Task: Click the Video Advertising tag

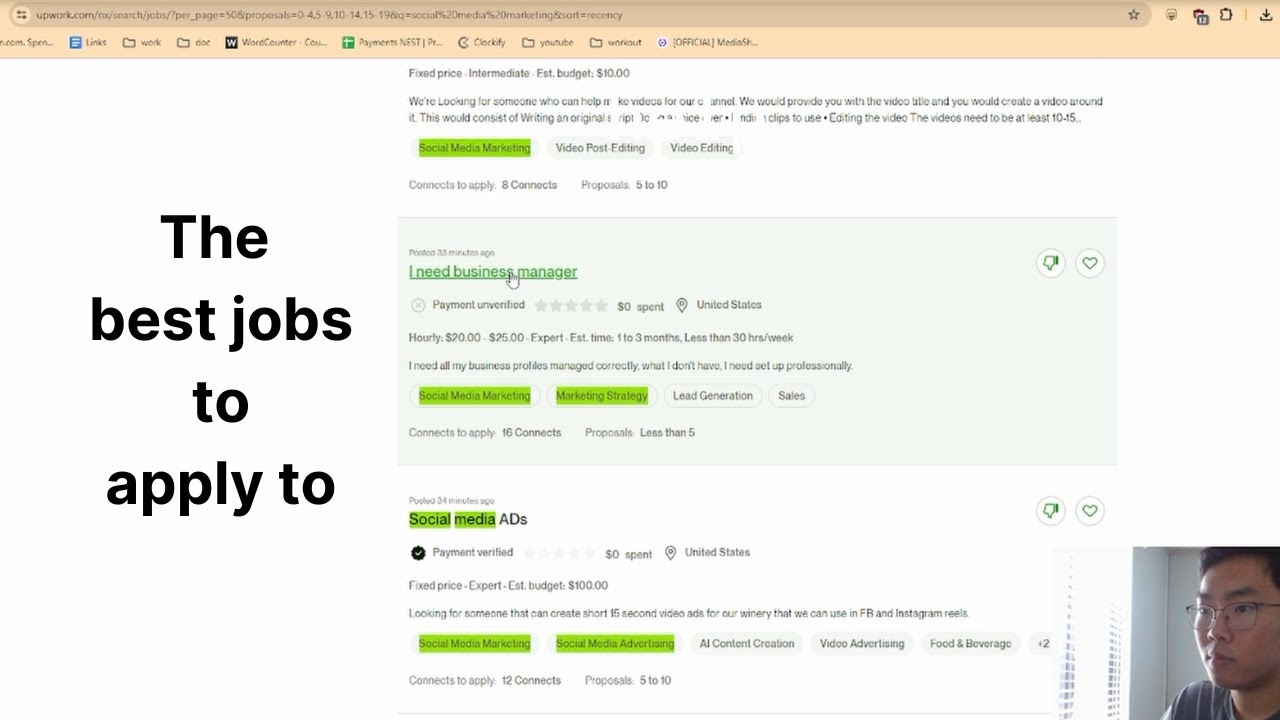Action: (x=862, y=644)
